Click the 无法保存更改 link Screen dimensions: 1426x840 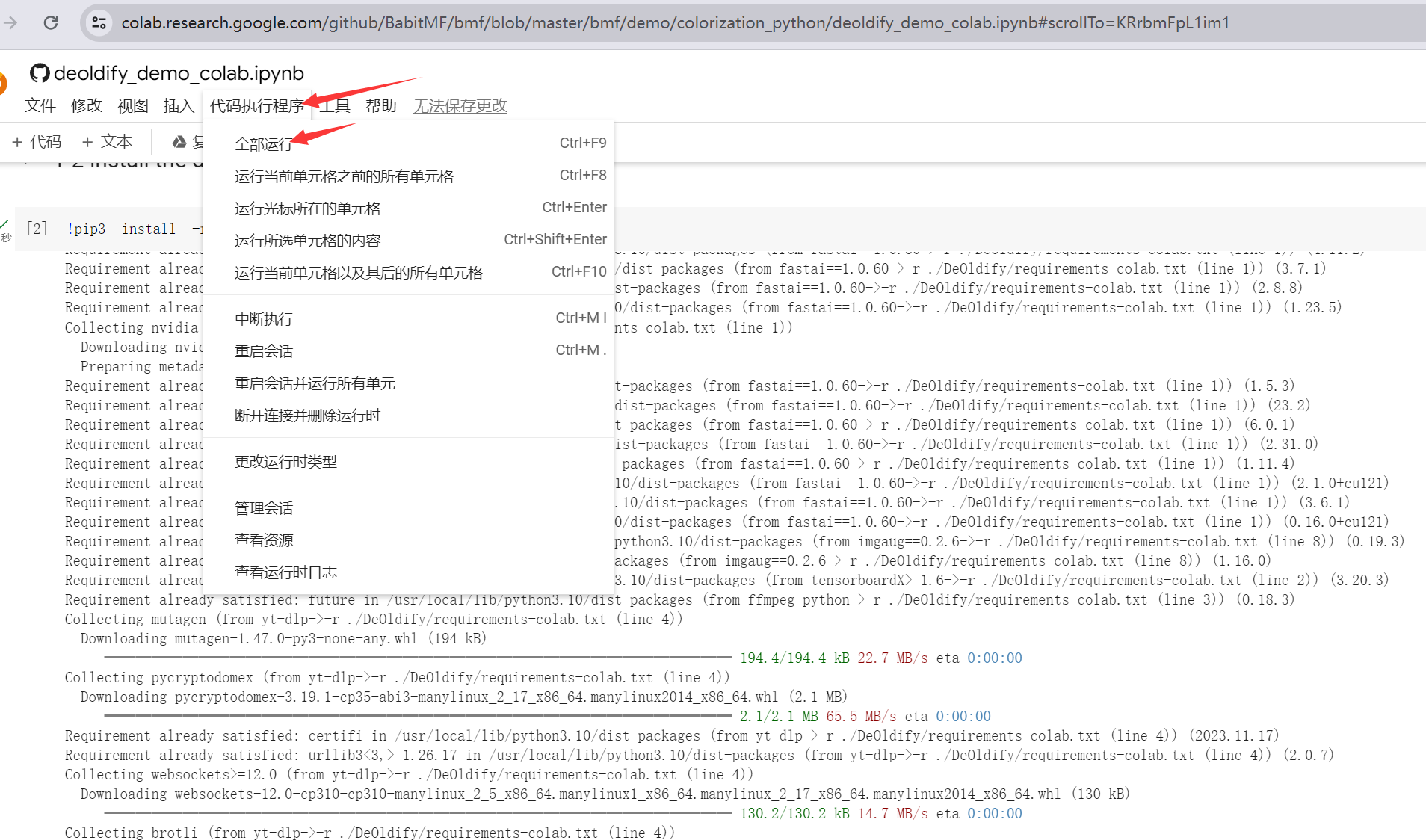click(460, 105)
